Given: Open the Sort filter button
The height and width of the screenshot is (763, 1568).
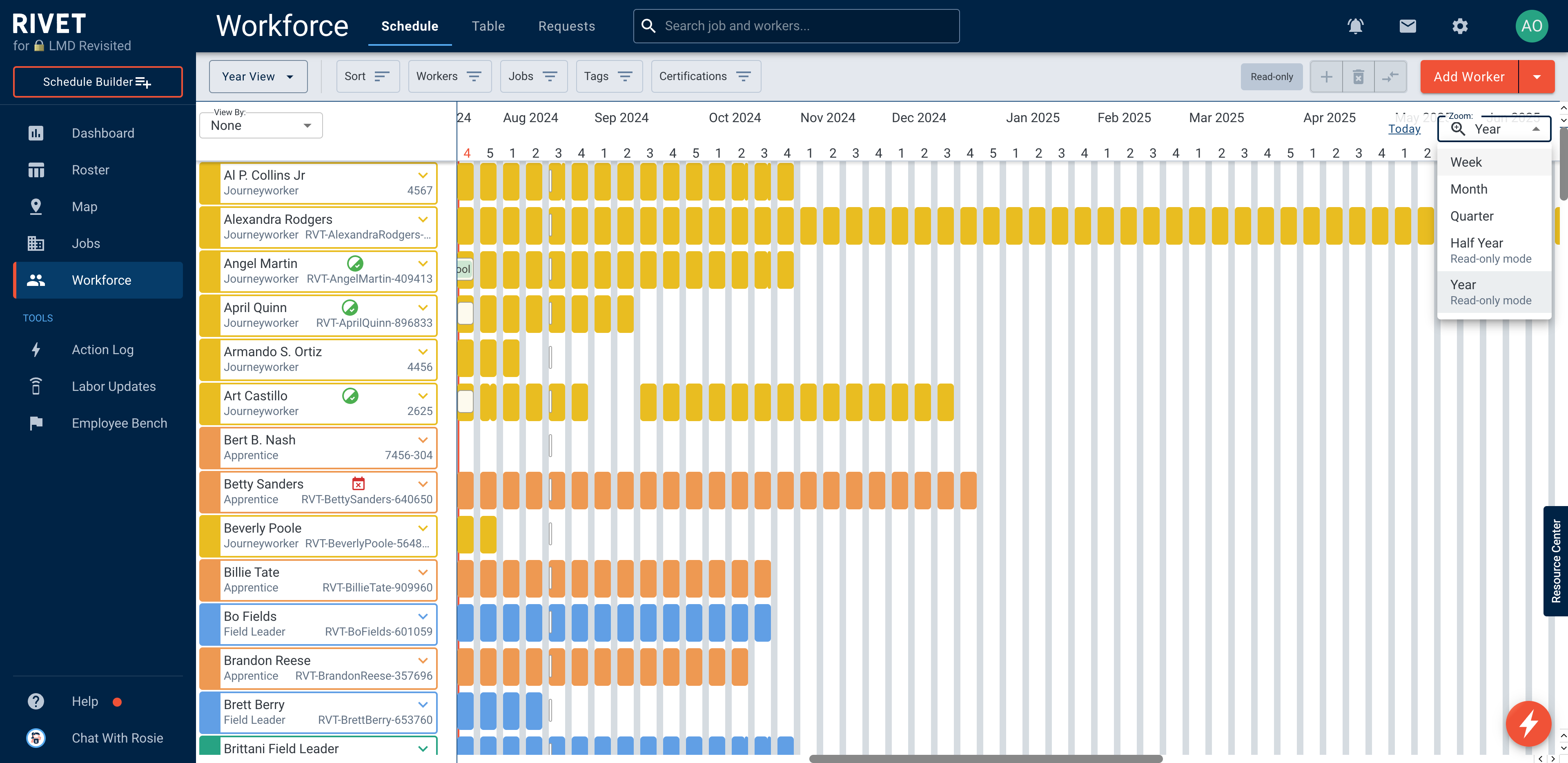Looking at the screenshot, I should click(367, 76).
